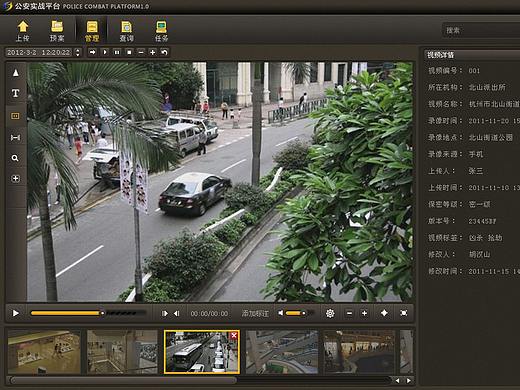Open the first store interior thumbnail

coord(44,352)
